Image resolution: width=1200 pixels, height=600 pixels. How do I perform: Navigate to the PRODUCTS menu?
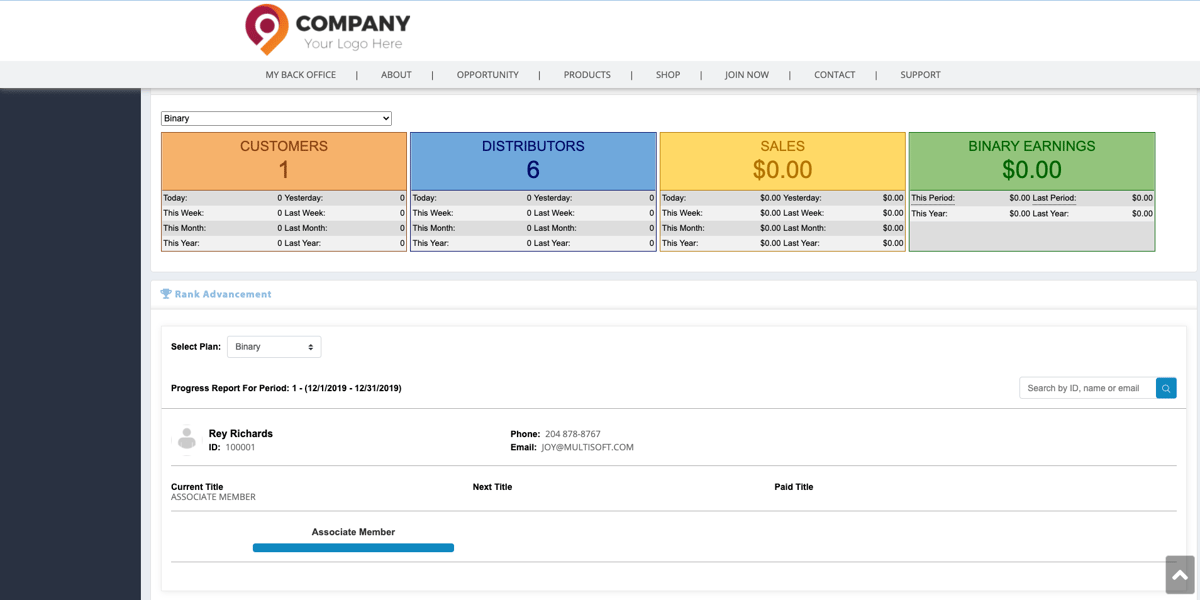click(586, 74)
